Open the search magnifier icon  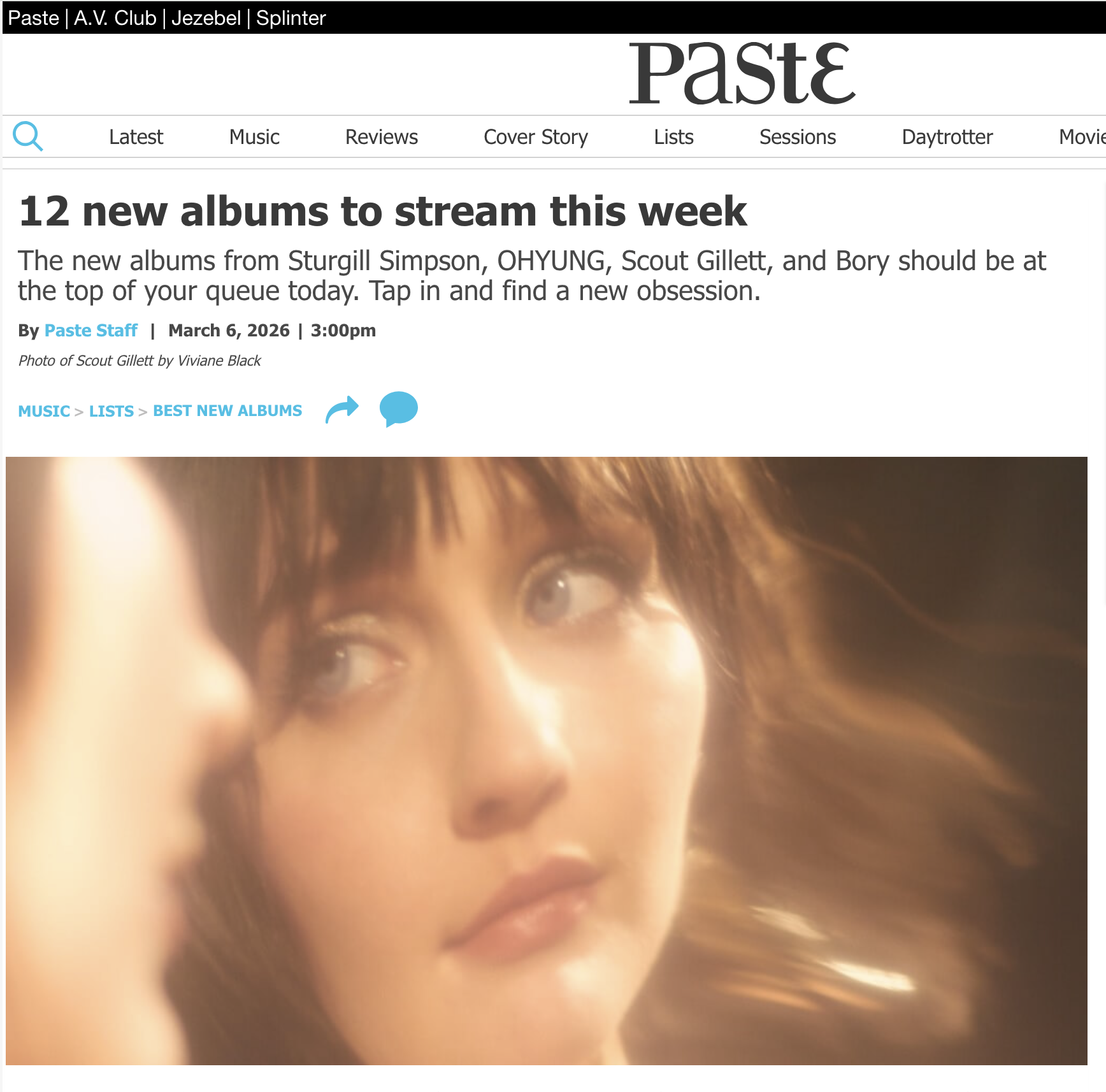[28, 136]
